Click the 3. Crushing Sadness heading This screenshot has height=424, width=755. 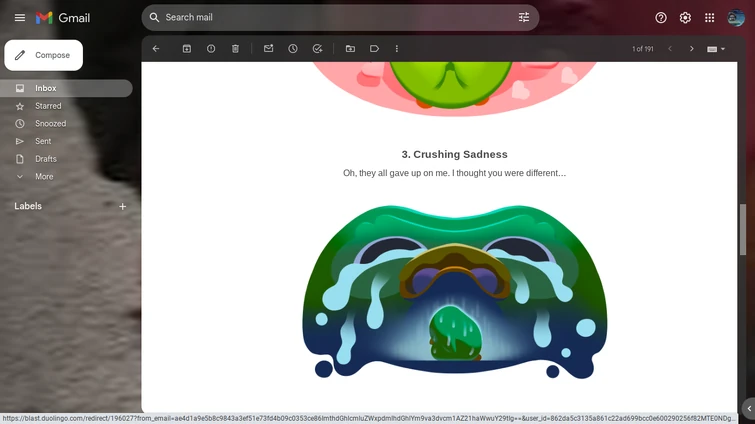[455, 154]
